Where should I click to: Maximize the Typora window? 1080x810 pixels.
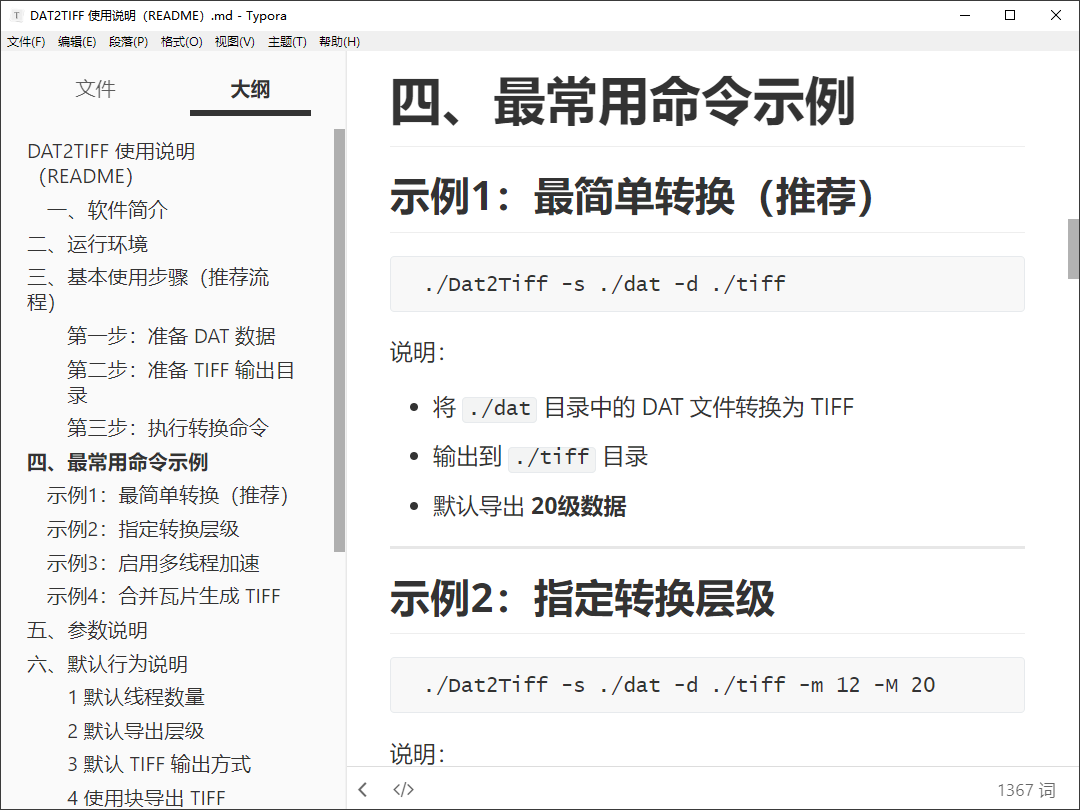[1010, 15]
